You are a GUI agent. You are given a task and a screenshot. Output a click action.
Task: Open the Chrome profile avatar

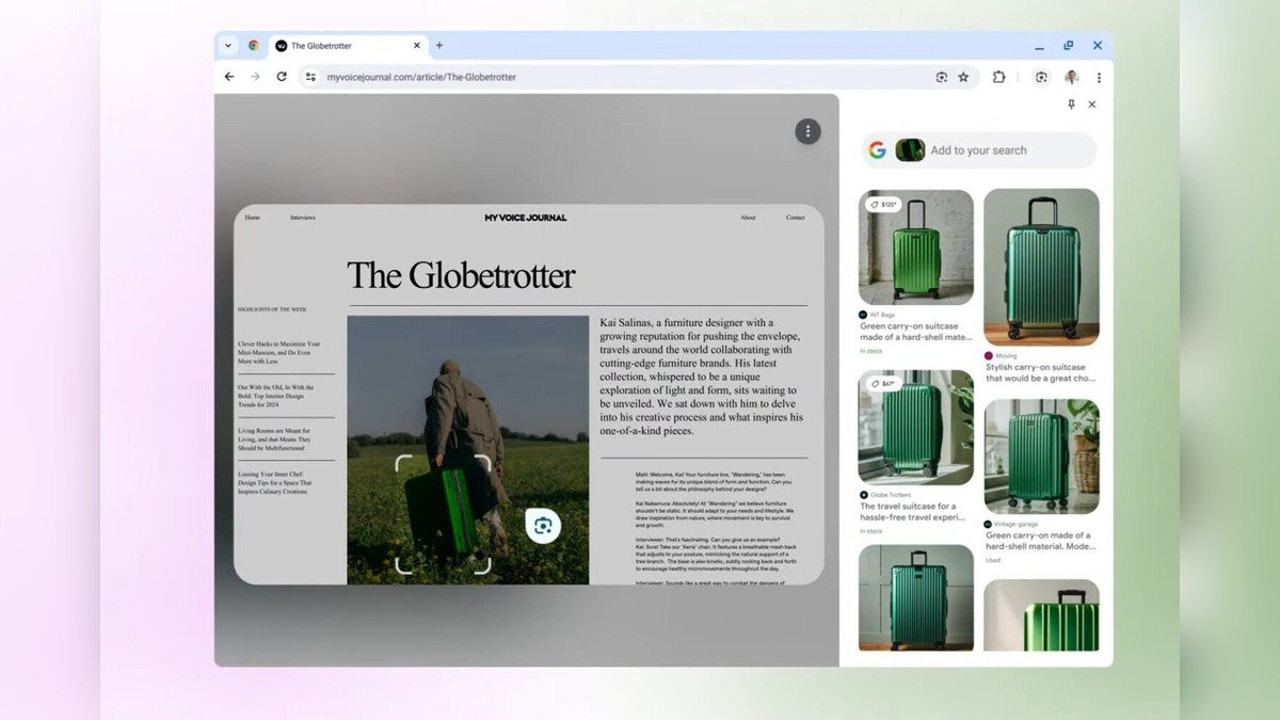(1070, 77)
